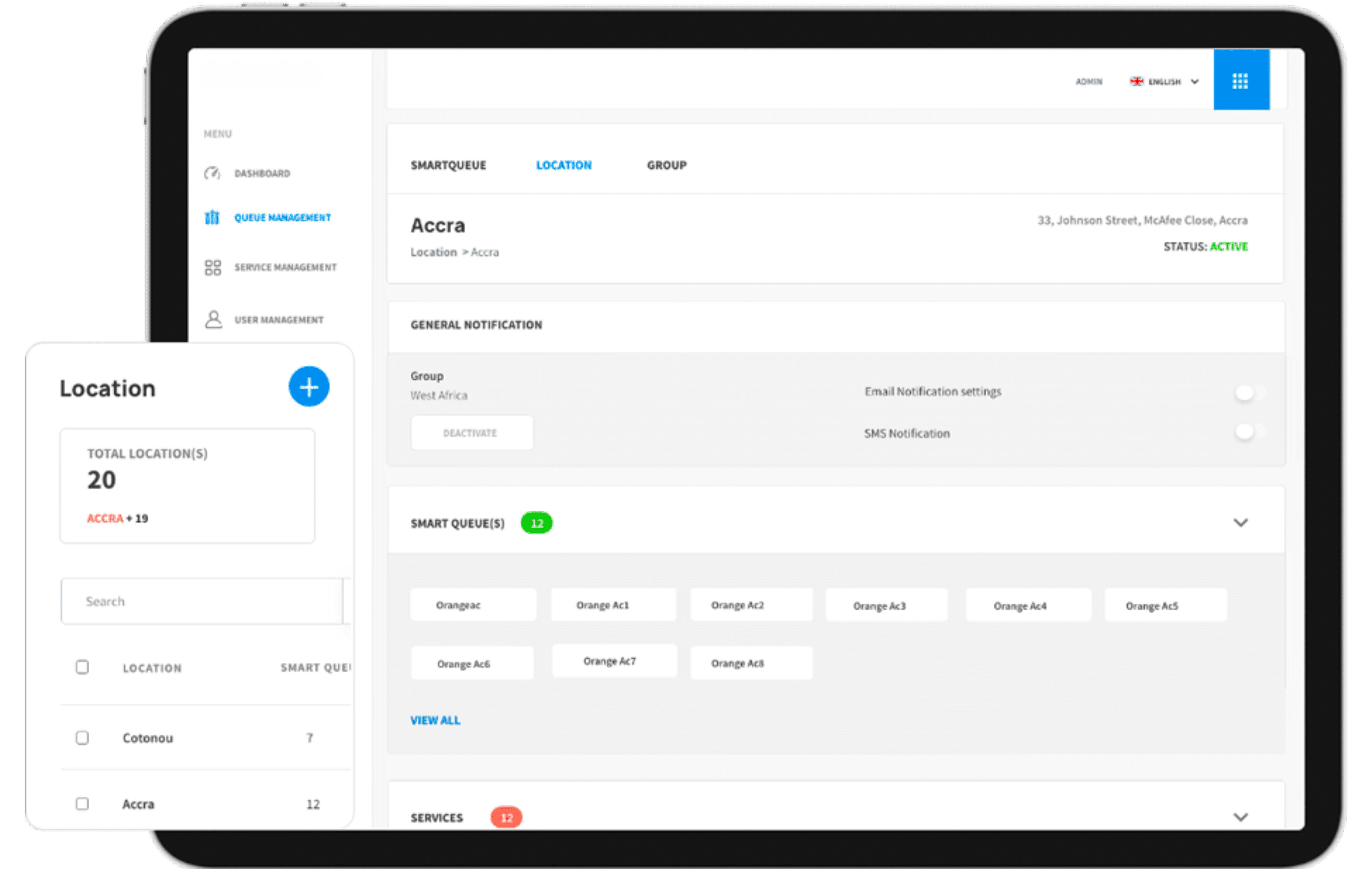1372x869 pixels.
Task: Click the Status: ACTIVE text
Action: (1205, 246)
